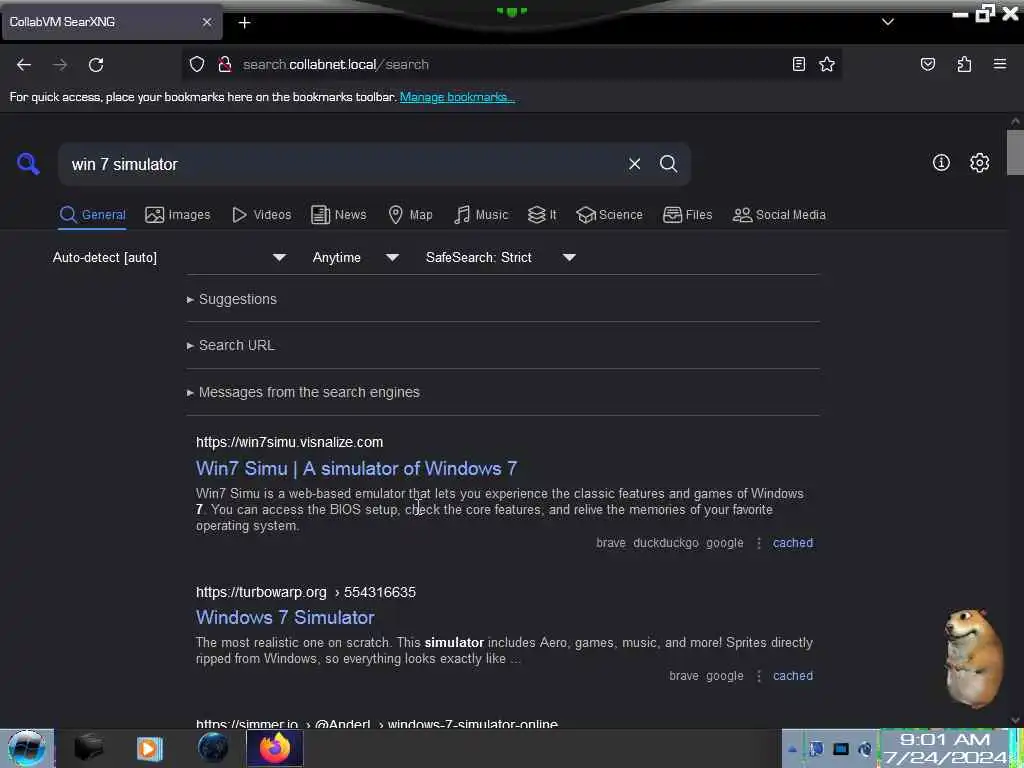Clear the search query with X icon
The image size is (1024, 768).
pyautogui.click(x=634, y=164)
